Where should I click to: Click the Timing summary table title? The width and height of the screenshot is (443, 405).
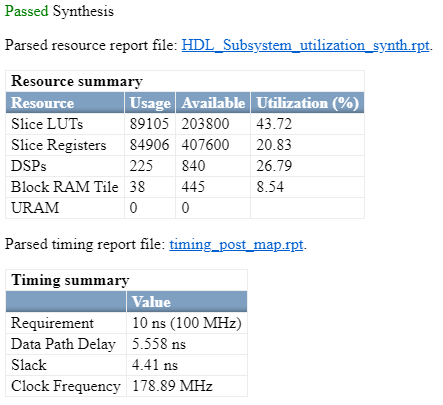click(70, 280)
